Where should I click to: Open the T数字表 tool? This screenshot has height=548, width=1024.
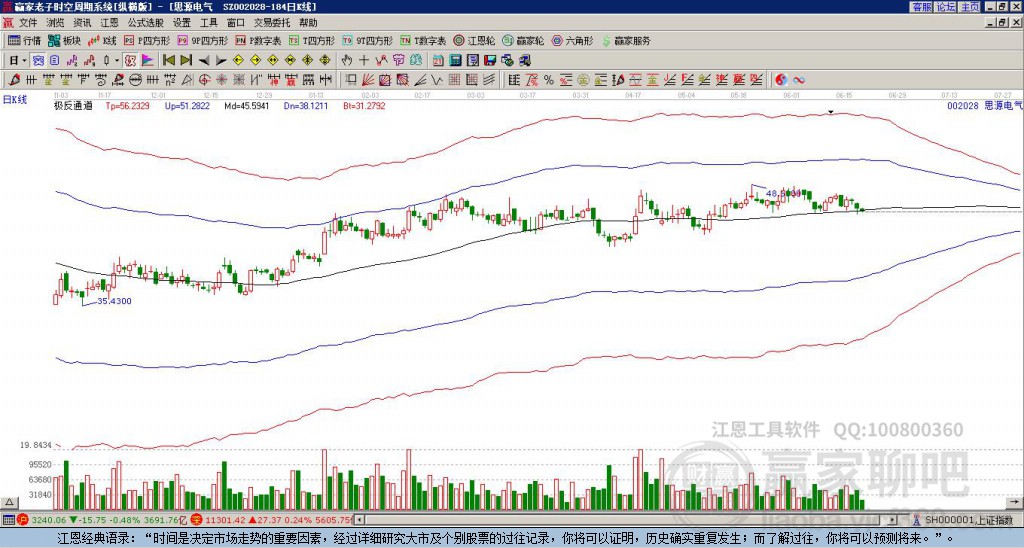tap(423, 40)
